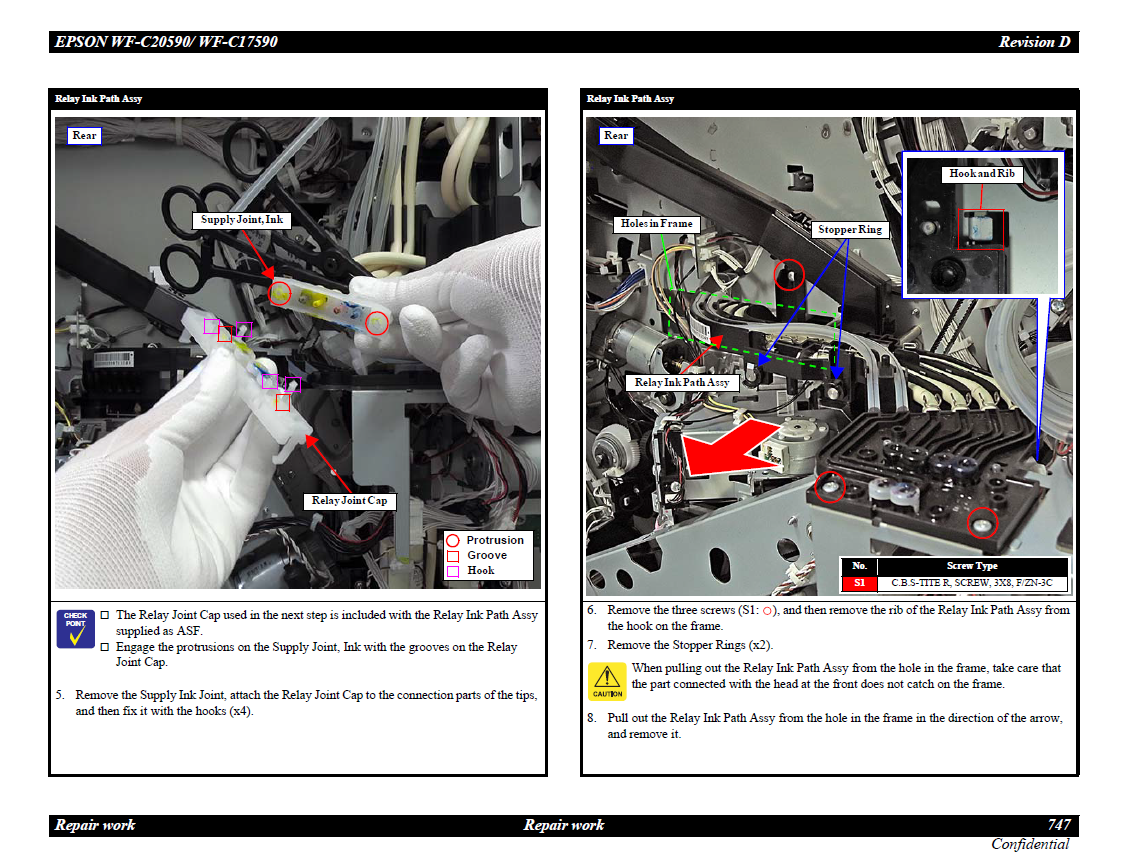Click the red-circled screw beside the S1 table
The height and width of the screenshot is (865, 1126).
click(981, 522)
